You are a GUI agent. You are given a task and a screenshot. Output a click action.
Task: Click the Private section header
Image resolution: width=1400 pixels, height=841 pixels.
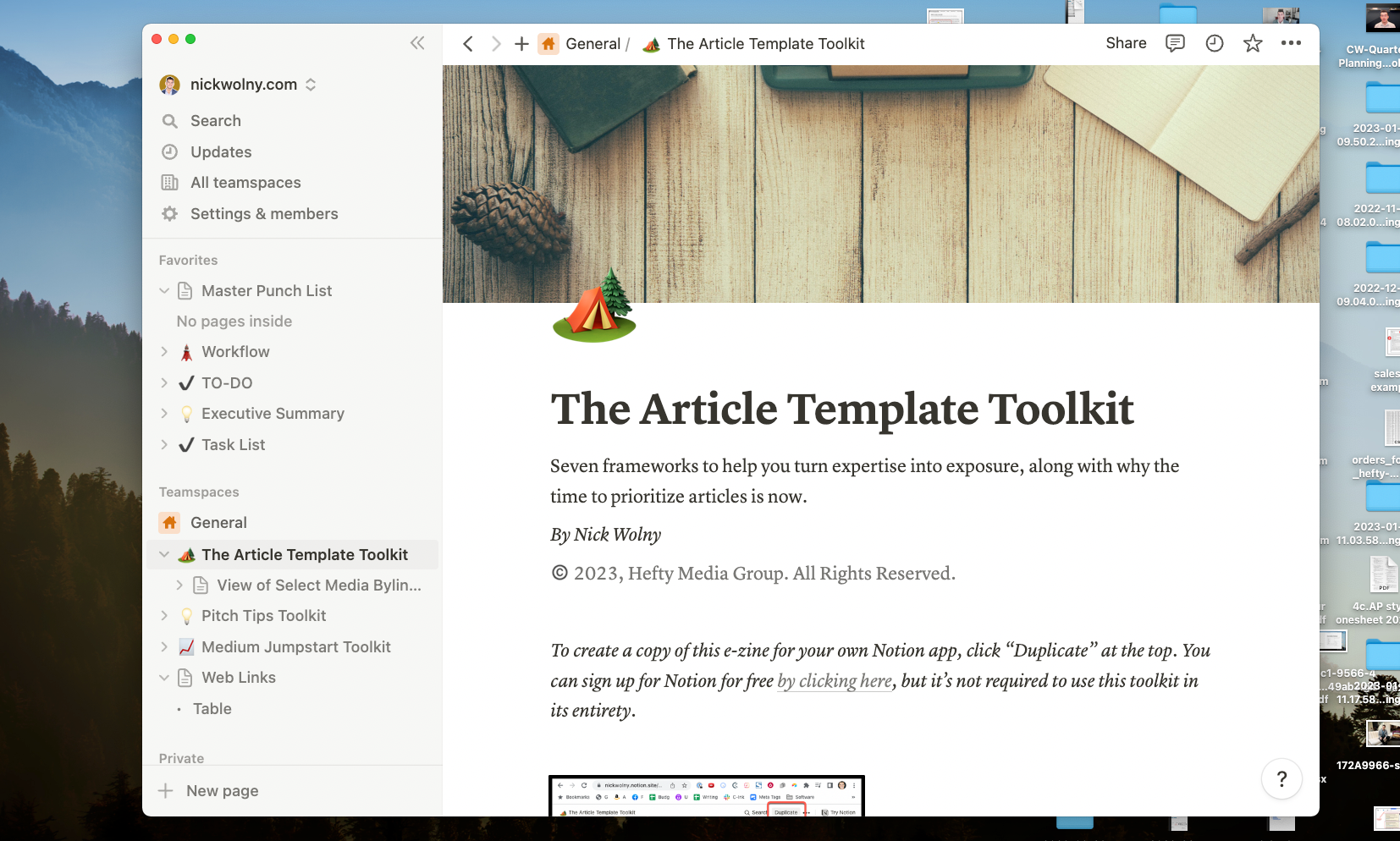click(182, 758)
